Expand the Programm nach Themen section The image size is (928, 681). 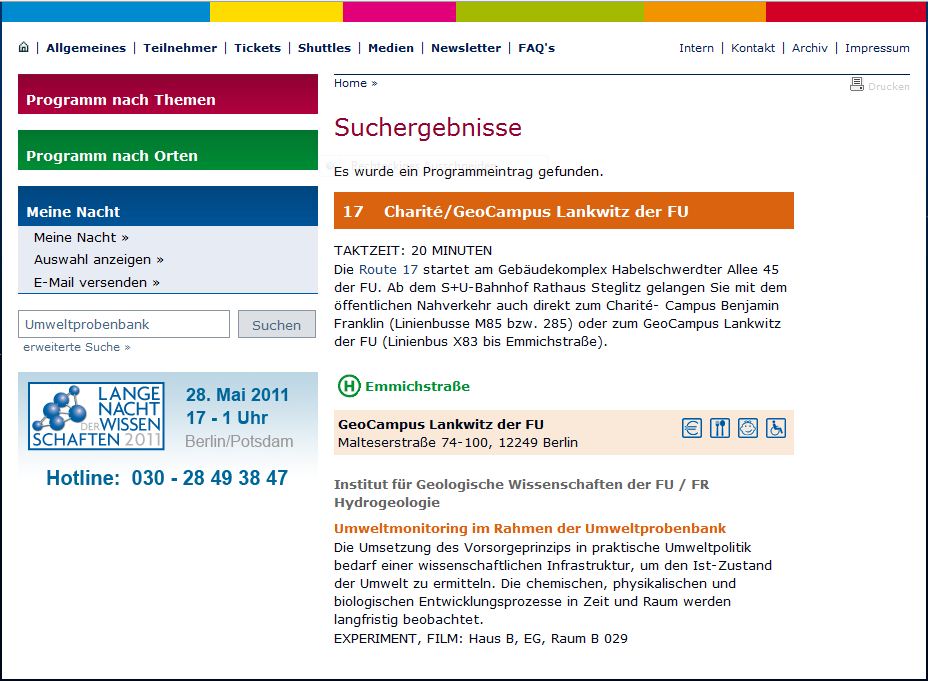tap(167, 99)
